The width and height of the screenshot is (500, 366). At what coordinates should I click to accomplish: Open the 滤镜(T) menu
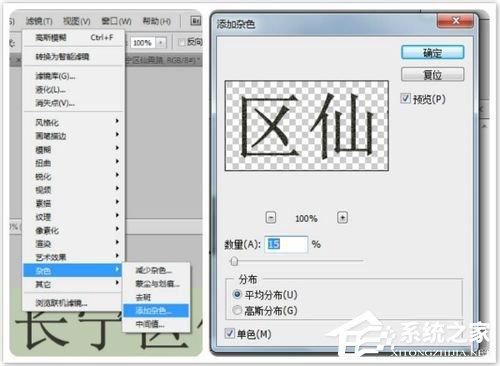click(x=39, y=21)
